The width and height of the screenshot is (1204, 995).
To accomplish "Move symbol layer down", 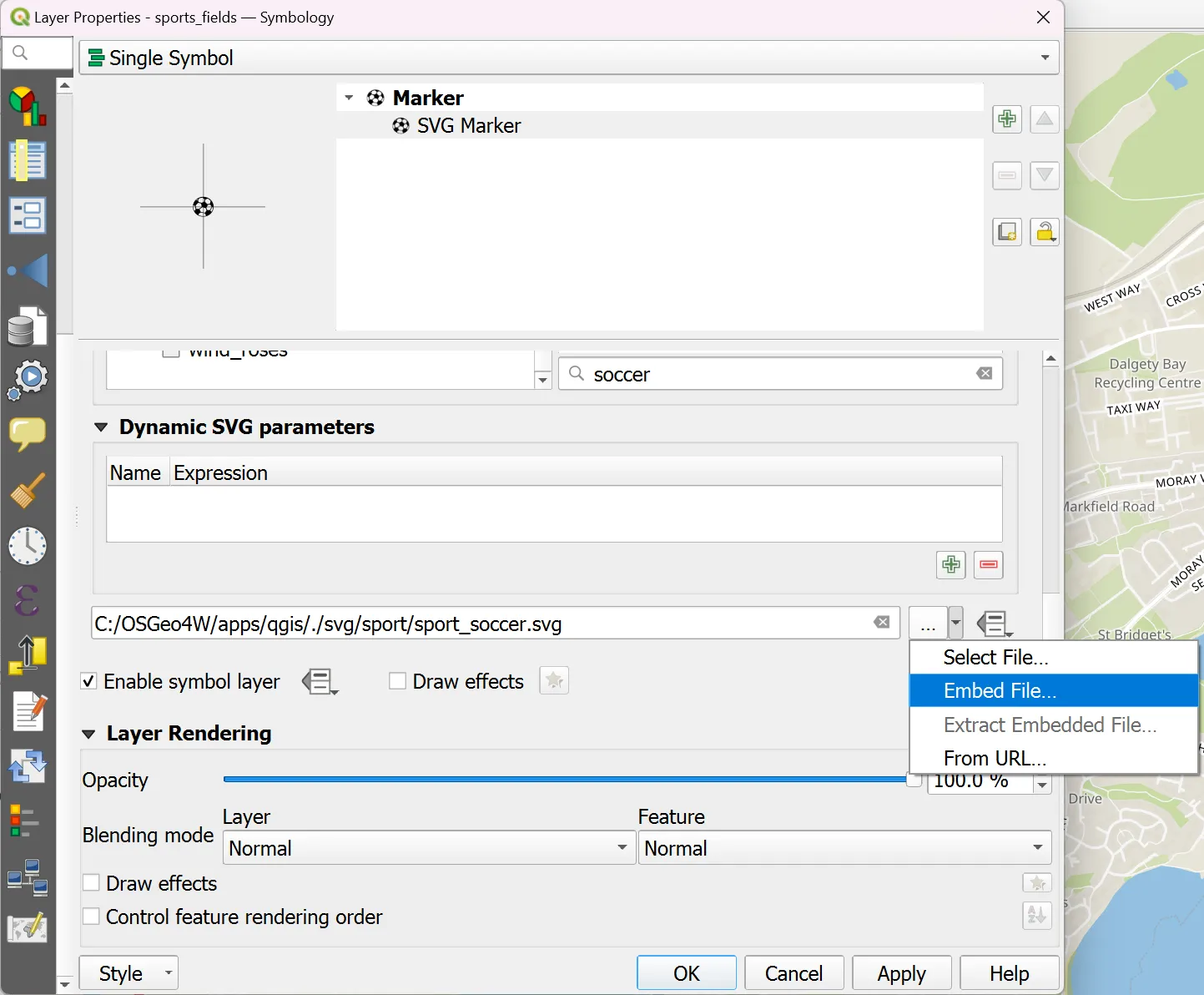I will 1045,175.
